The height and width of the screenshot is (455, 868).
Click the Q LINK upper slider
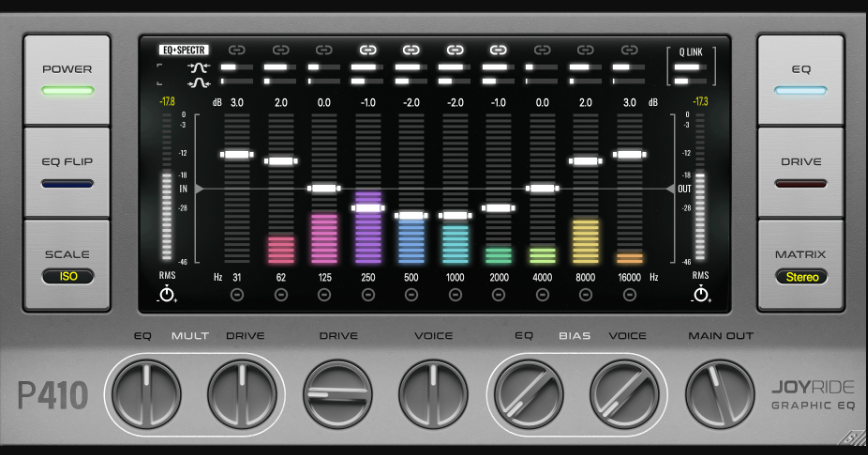click(x=690, y=68)
